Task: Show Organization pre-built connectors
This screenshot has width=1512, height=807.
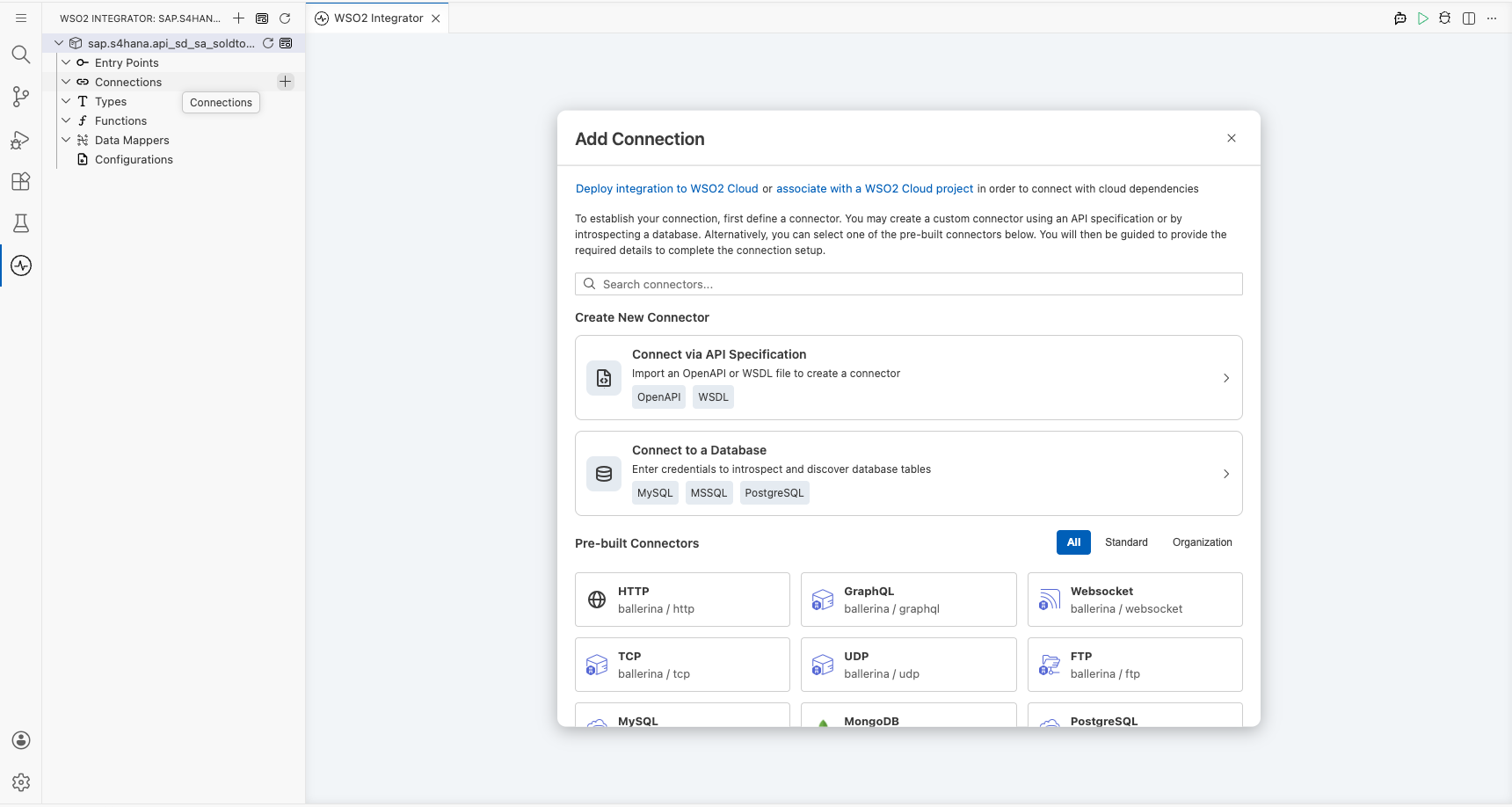Action: pyautogui.click(x=1202, y=542)
